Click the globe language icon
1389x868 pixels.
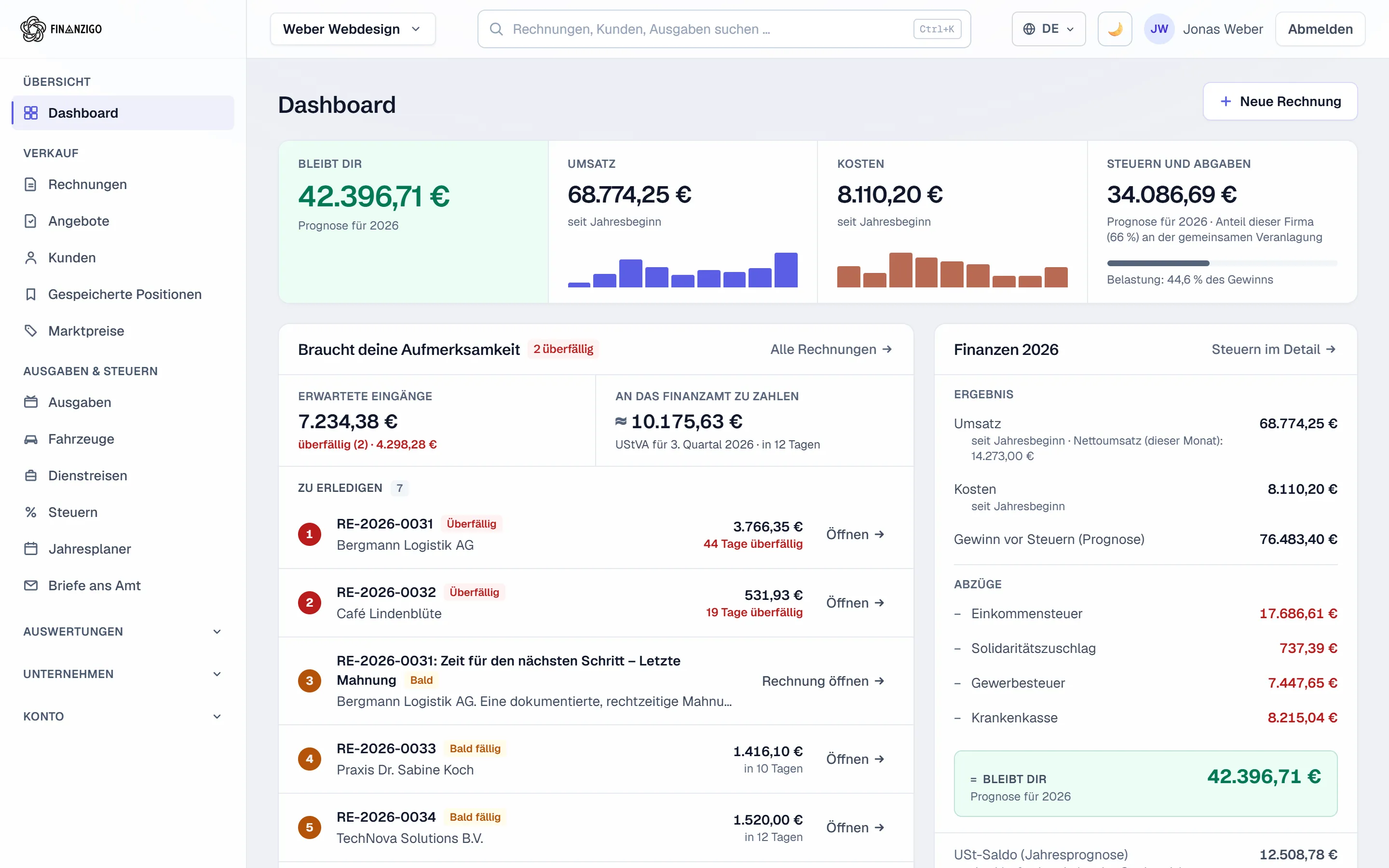1029,29
